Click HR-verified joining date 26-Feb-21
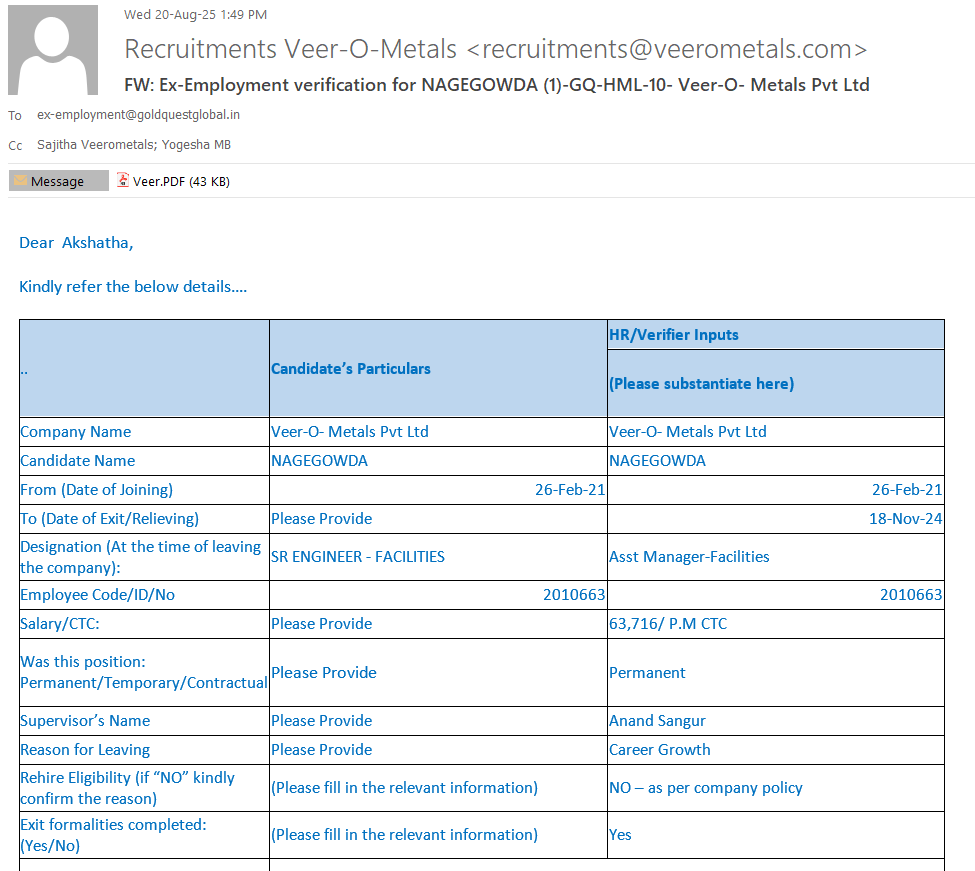975x871 pixels. coord(907,490)
